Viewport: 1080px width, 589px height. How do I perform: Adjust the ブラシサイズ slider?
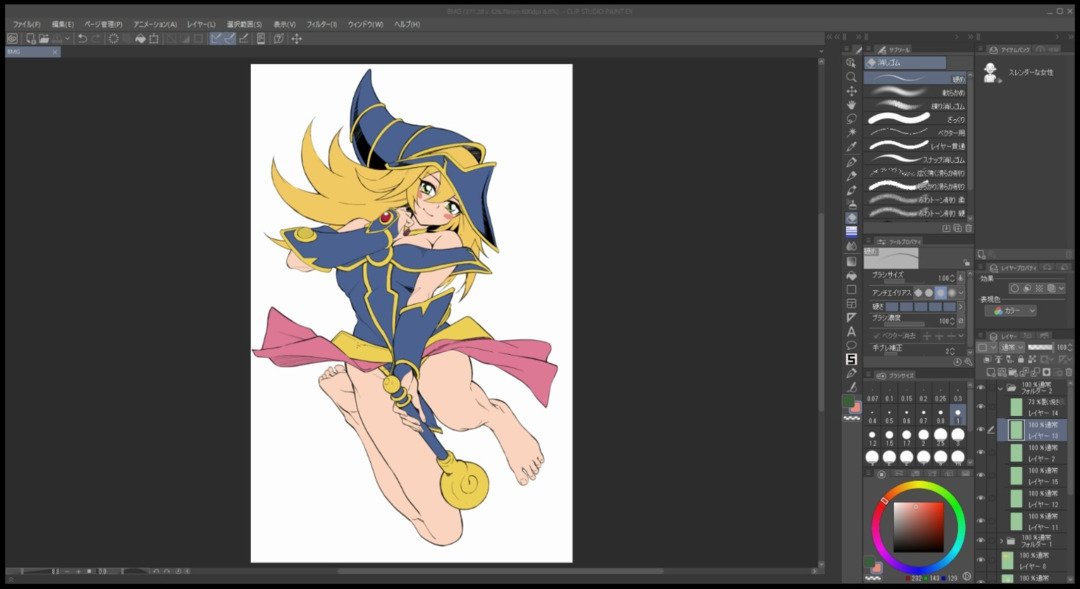tap(904, 281)
